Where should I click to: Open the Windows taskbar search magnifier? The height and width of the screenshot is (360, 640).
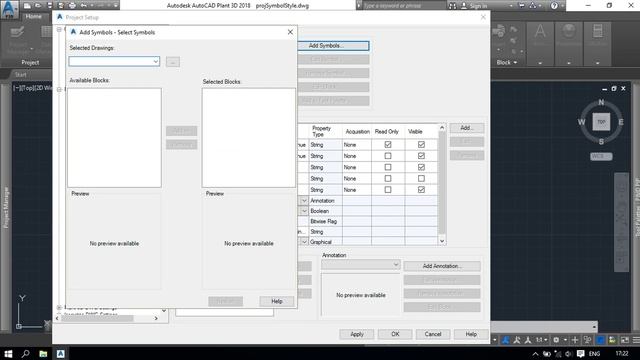[25, 353]
